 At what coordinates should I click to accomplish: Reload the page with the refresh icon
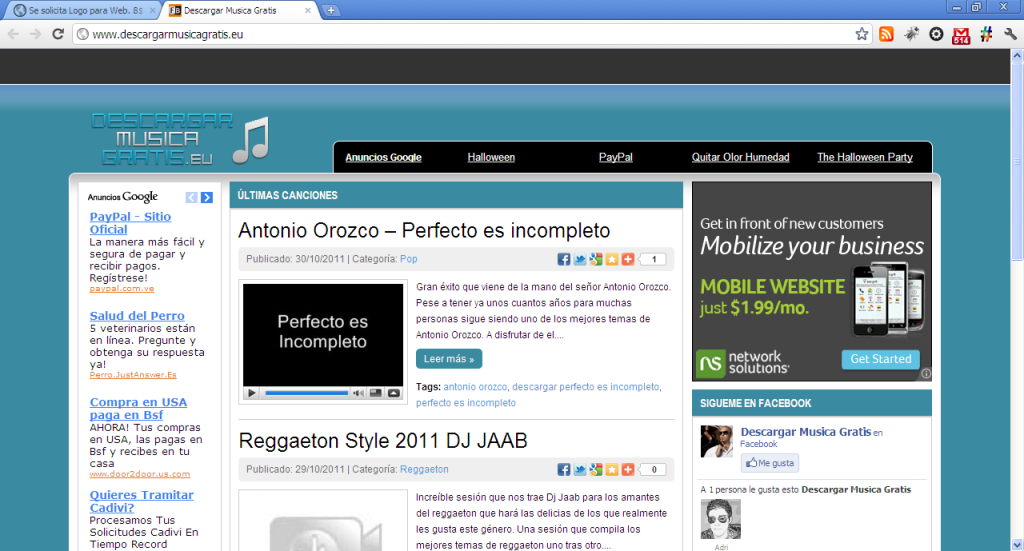pos(58,34)
